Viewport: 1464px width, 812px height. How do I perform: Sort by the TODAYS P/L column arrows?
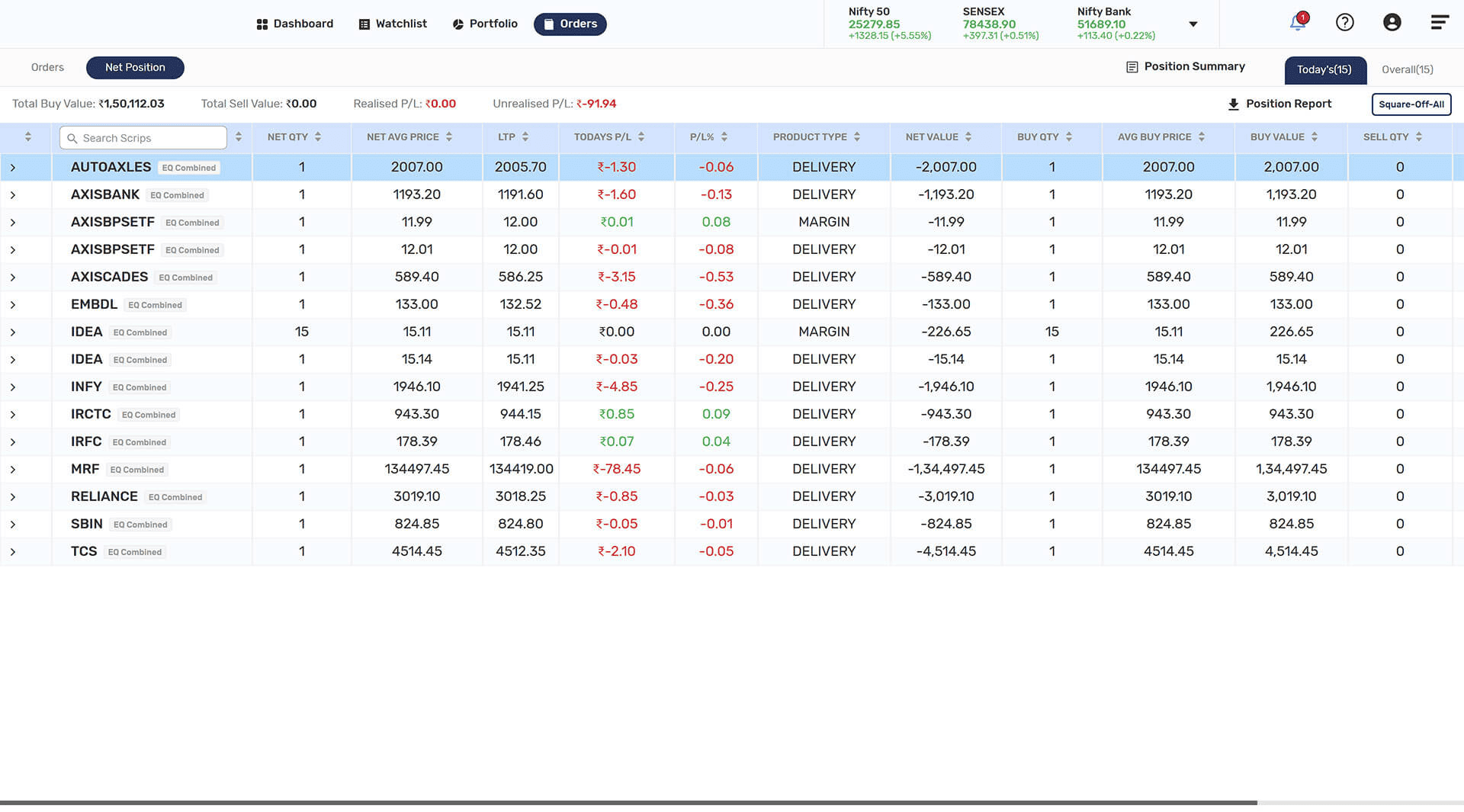(x=641, y=137)
